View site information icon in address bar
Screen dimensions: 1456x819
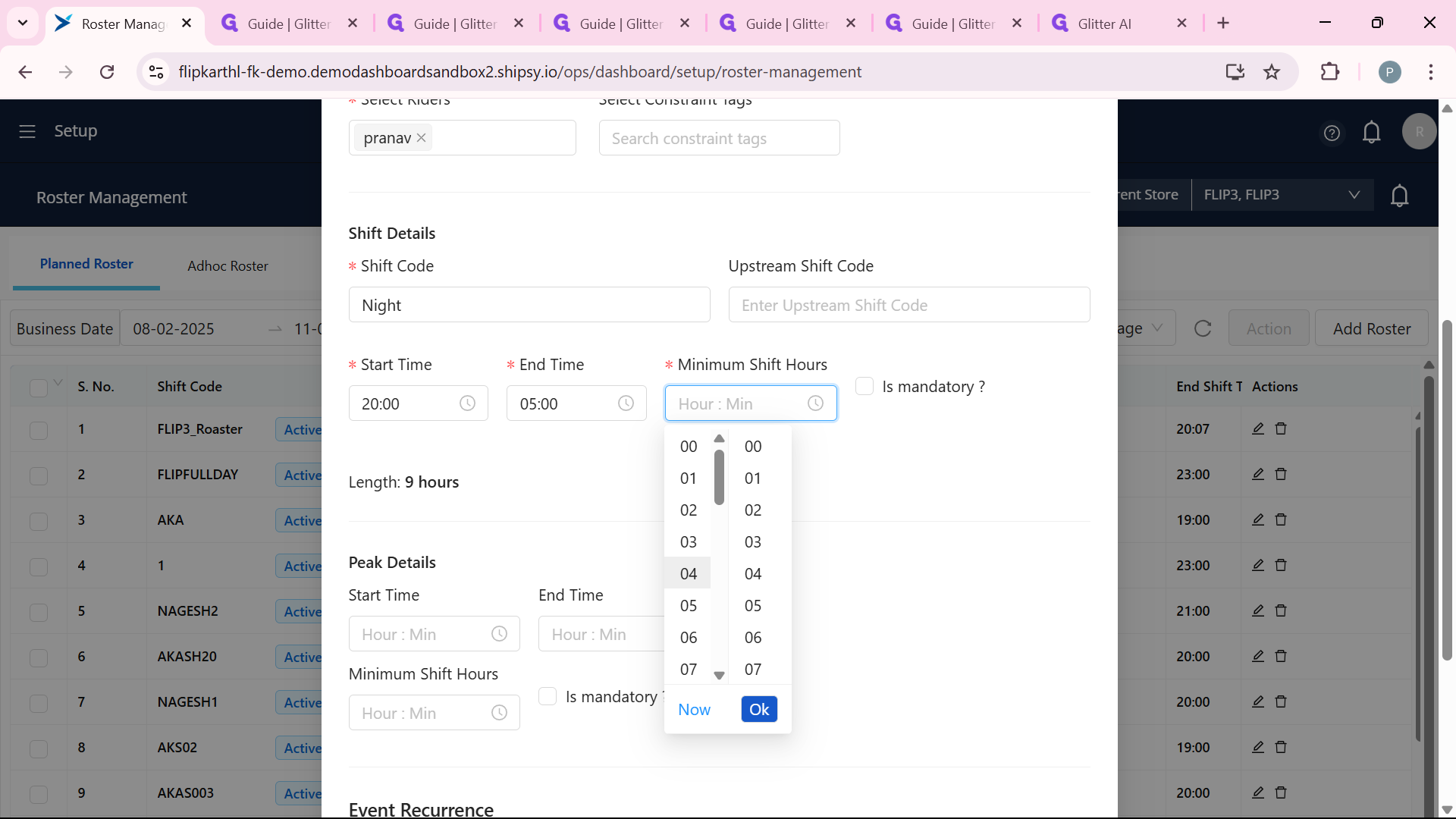coord(156,72)
